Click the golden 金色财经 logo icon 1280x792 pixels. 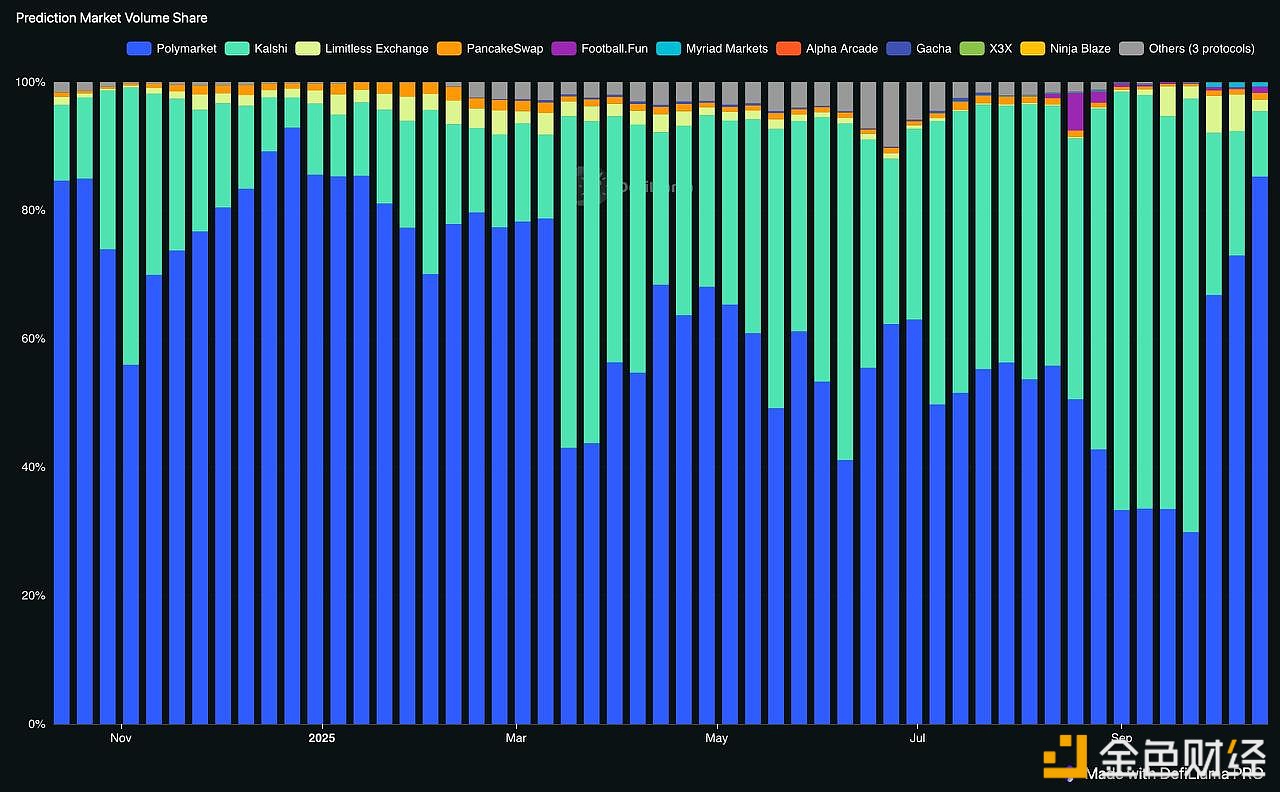[x=1065, y=754]
